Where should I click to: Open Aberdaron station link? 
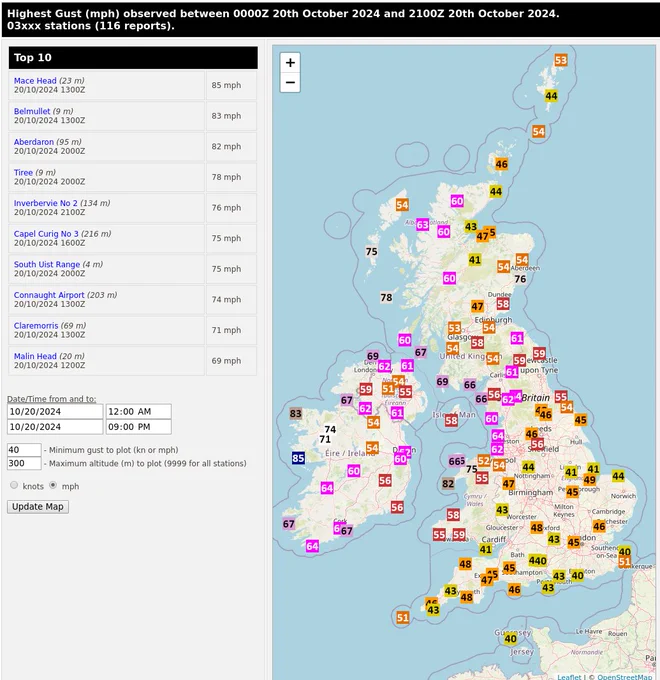pos(34,142)
